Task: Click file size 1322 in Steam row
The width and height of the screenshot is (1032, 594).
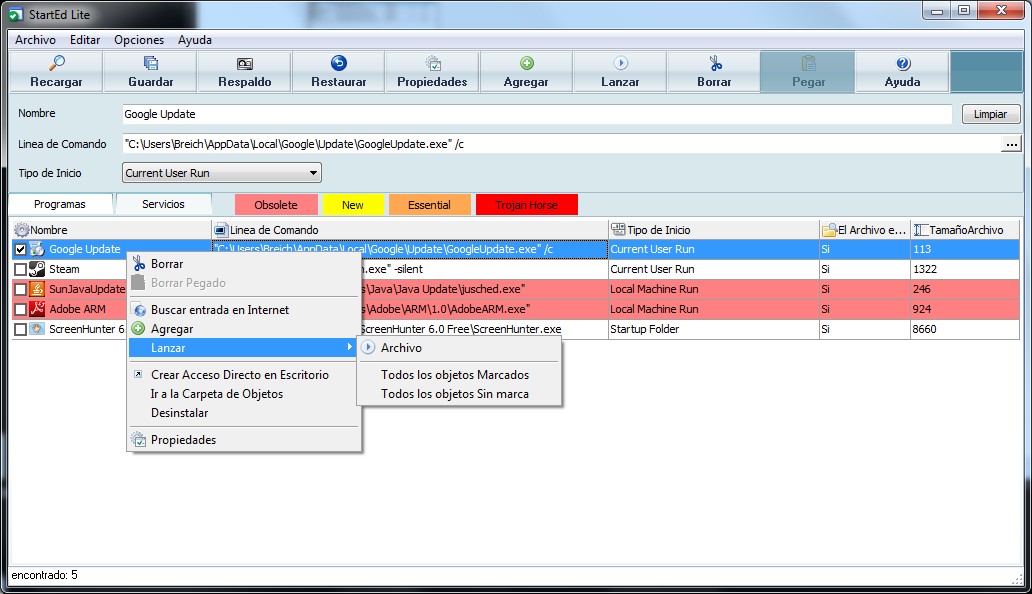Action: click(925, 269)
